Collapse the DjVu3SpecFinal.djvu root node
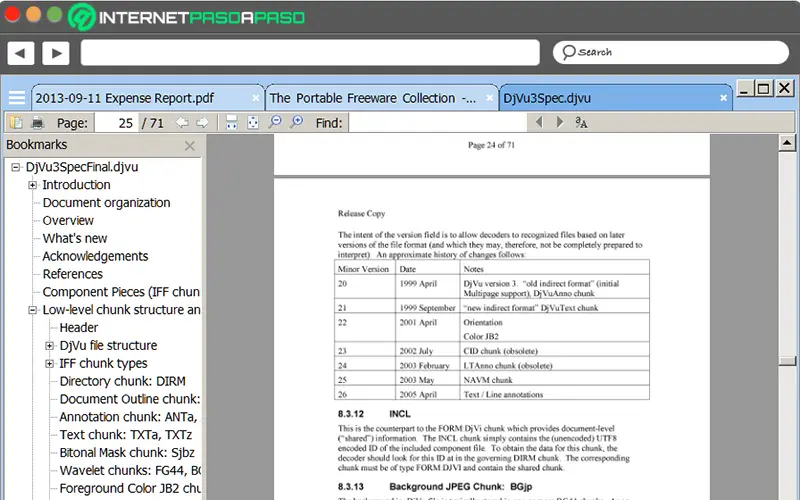The image size is (800, 500). (16, 167)
